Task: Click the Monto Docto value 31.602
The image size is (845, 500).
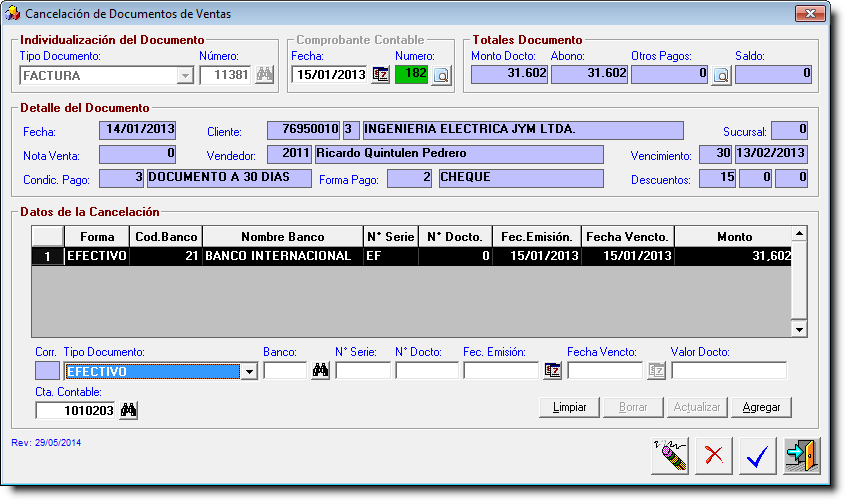Action: (509, 74)
